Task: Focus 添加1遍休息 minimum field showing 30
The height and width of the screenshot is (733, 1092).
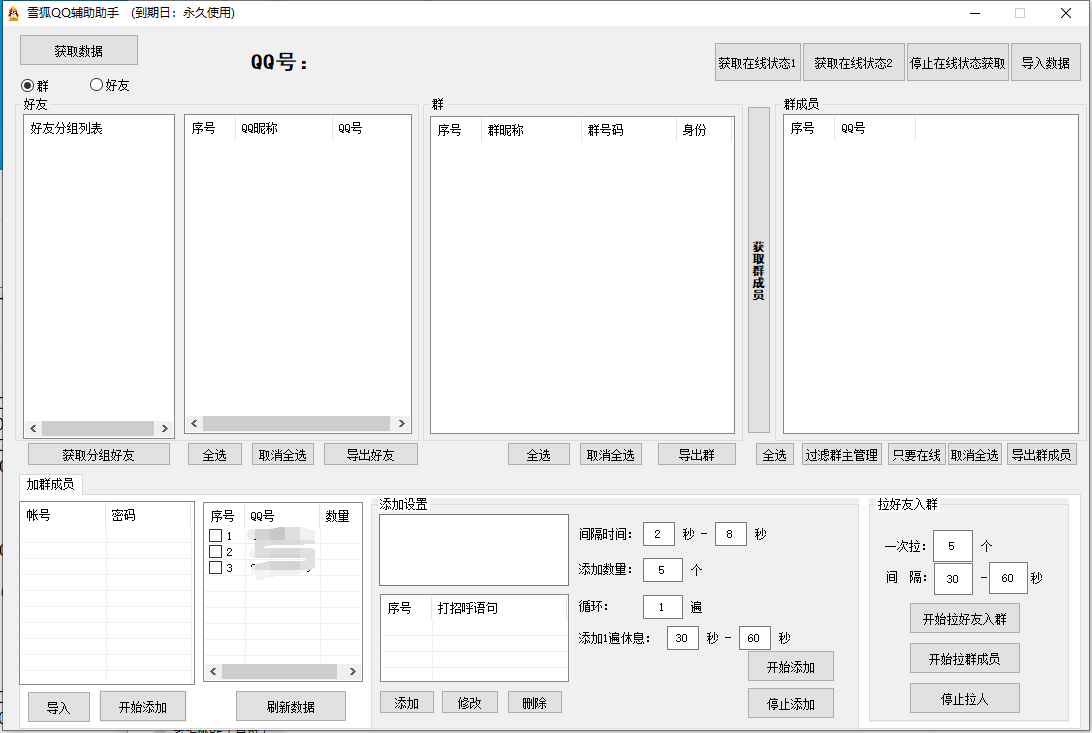Action: (x=682, y=638)
